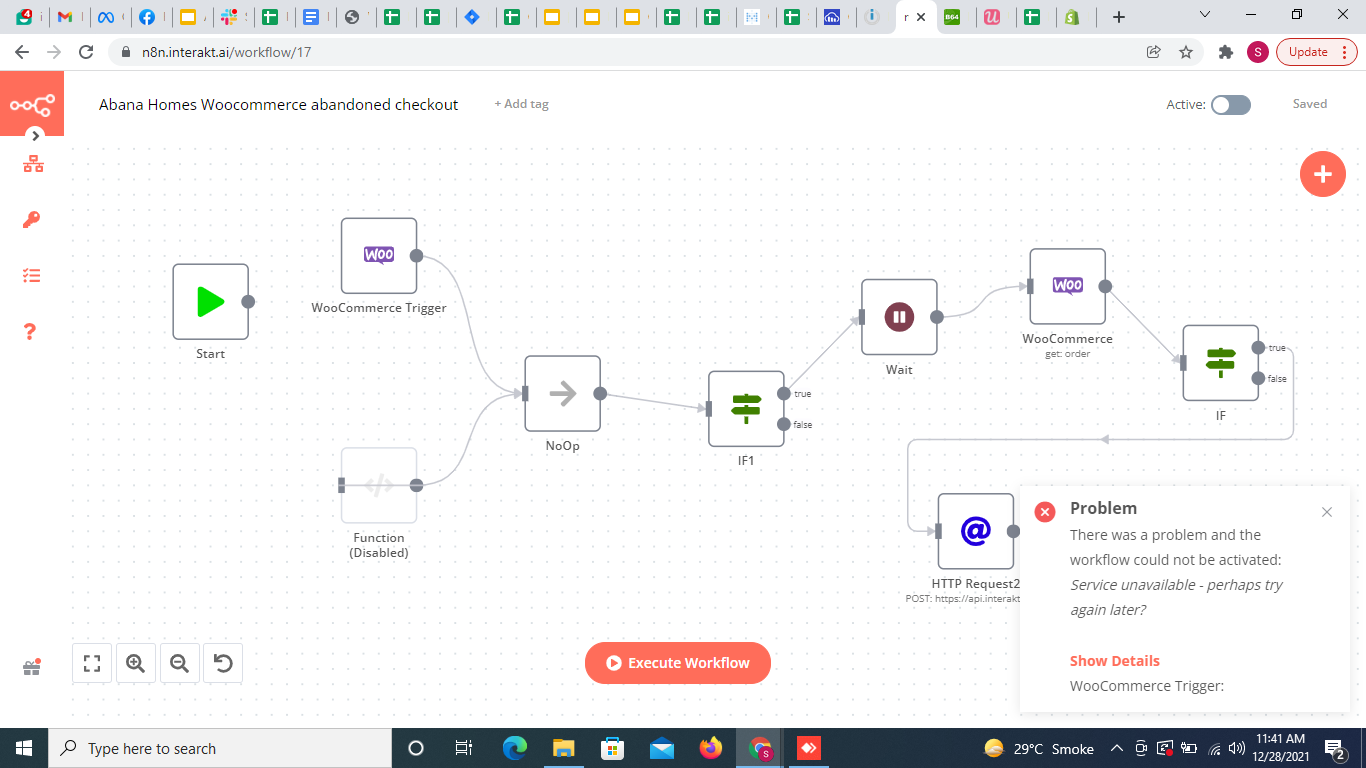Click the false output of the IF node
The image size is (1366, 768).
point(1258,378)
